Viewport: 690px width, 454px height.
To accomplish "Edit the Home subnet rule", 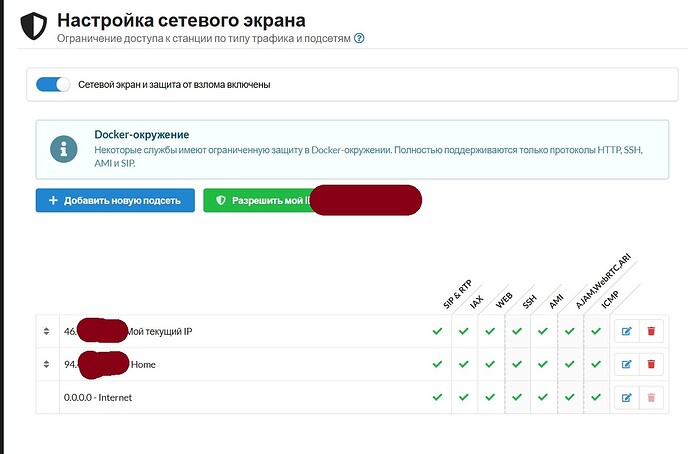I will coord(627,364).
